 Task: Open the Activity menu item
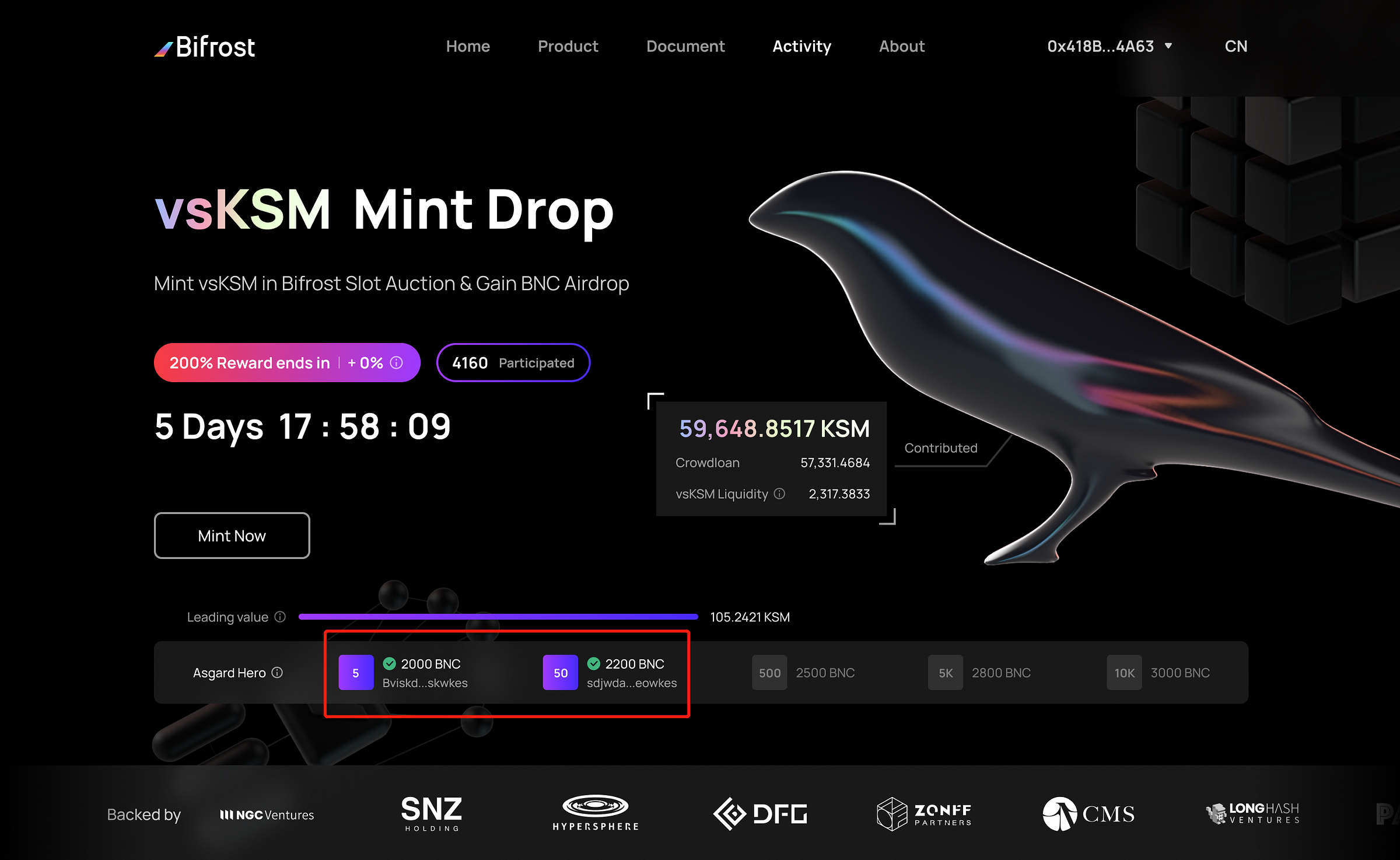coord(802,46)
